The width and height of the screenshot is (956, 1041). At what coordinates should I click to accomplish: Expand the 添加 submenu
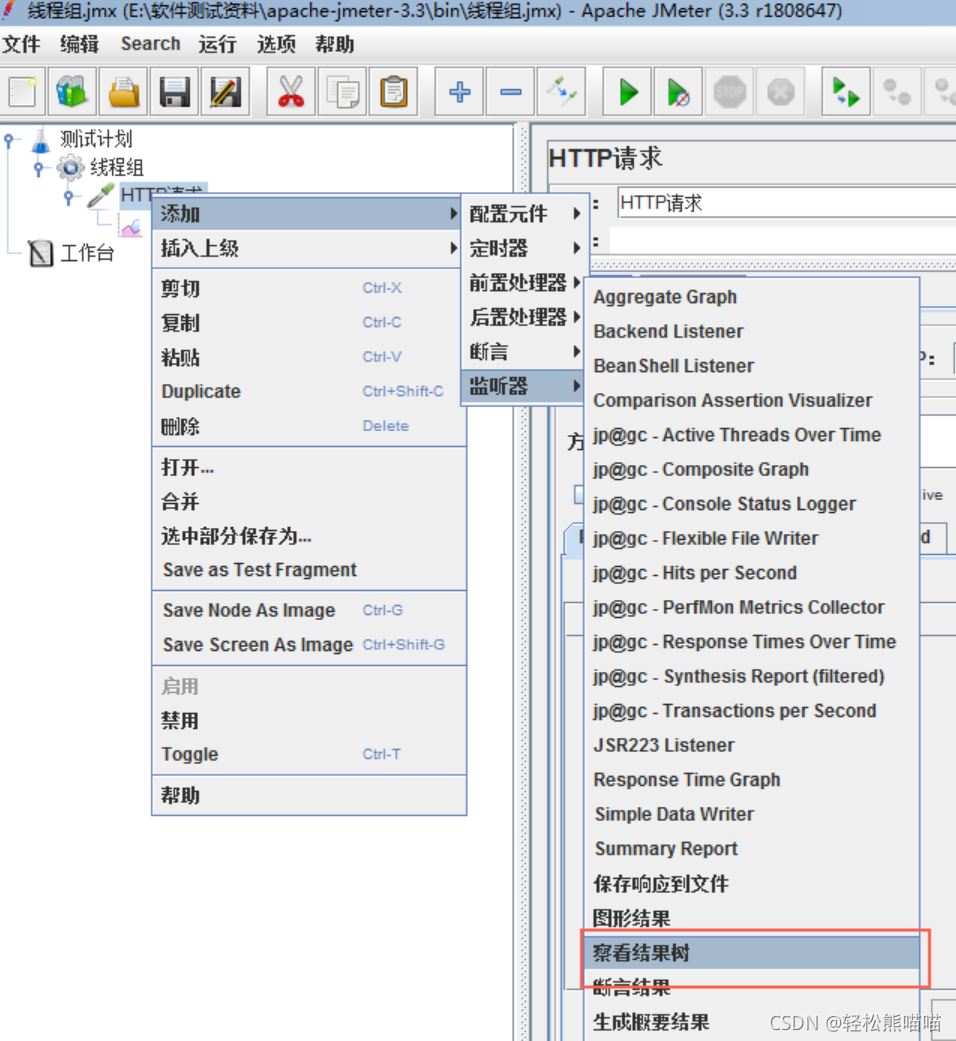308,214
